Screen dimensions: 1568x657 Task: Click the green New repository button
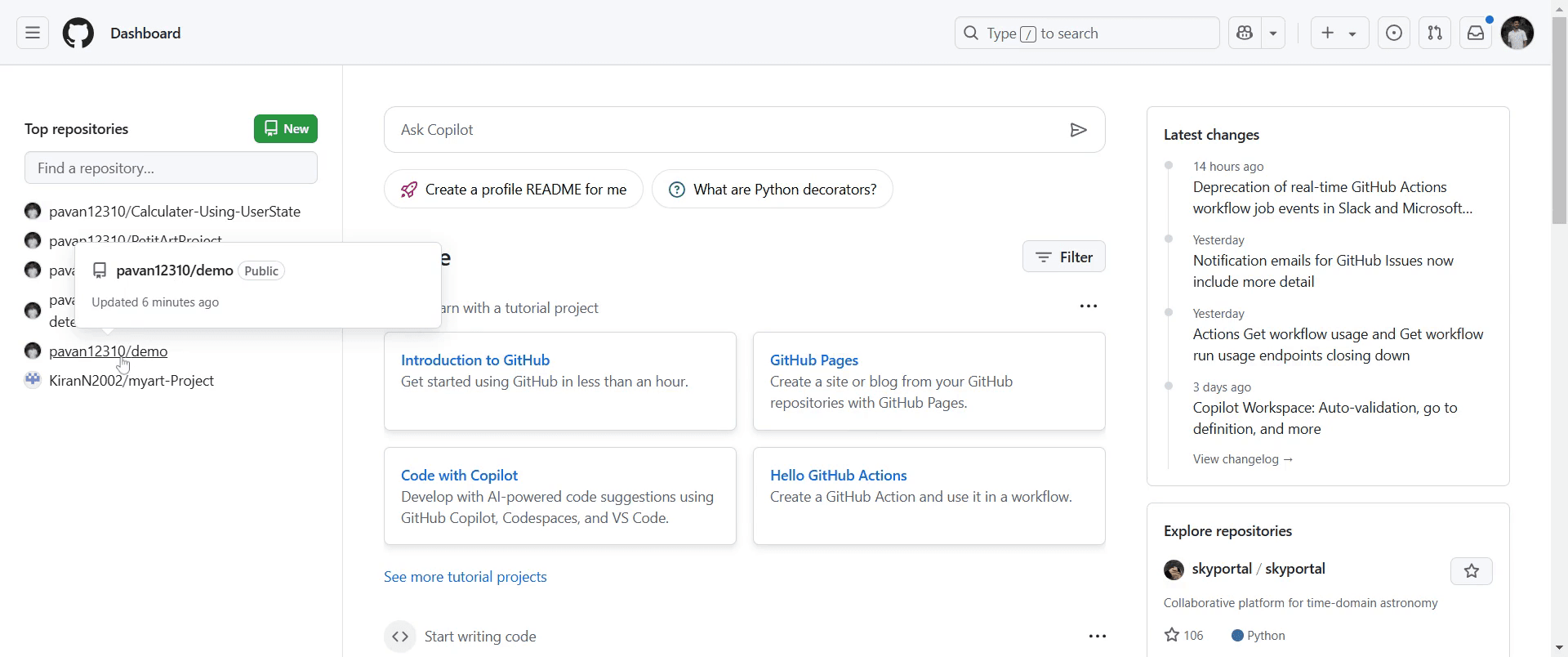(x=286, y=129)
